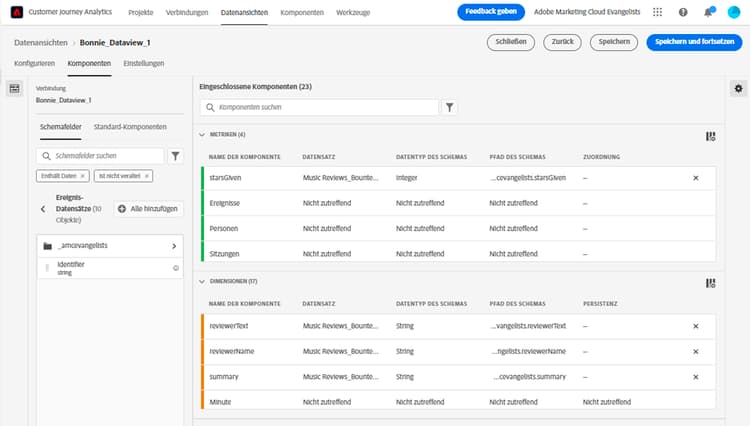
Task: Switch to the Einstellungen tab
Action: (144, 63)
